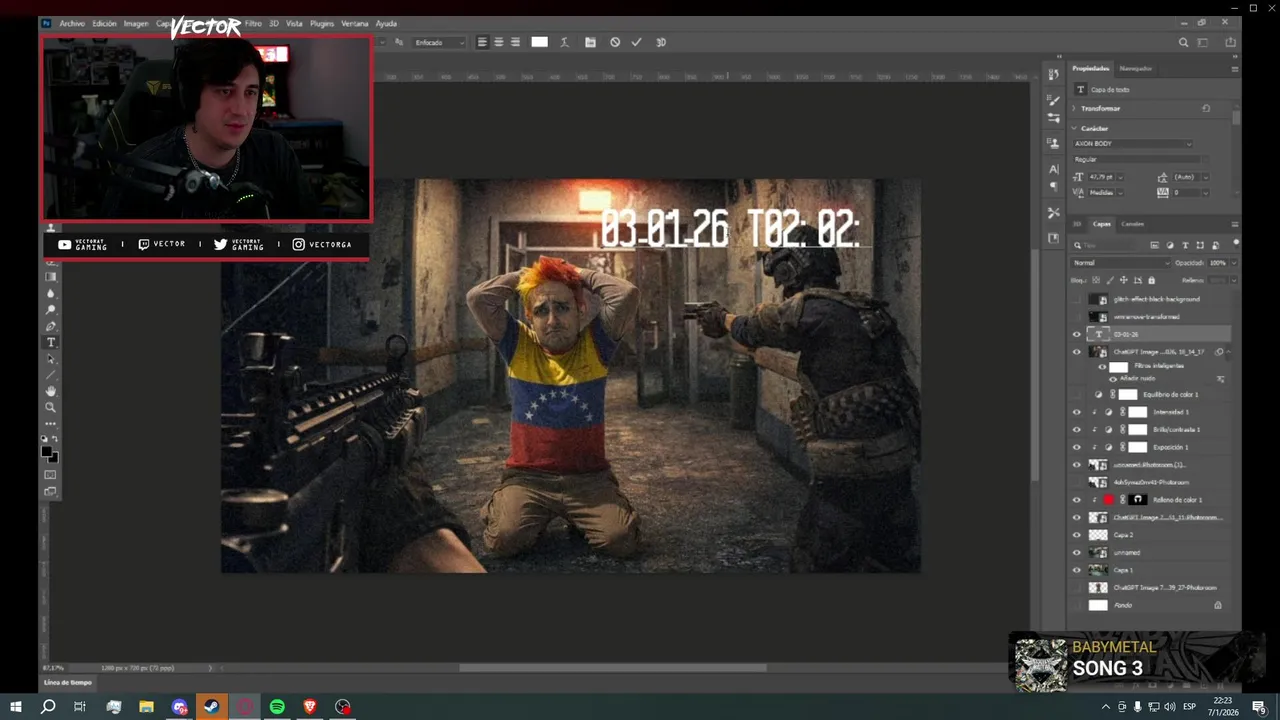Viewport: 1280px width, 720px height.
Task: Hide the Exposición 1 layer
Action: [1077, 447]
